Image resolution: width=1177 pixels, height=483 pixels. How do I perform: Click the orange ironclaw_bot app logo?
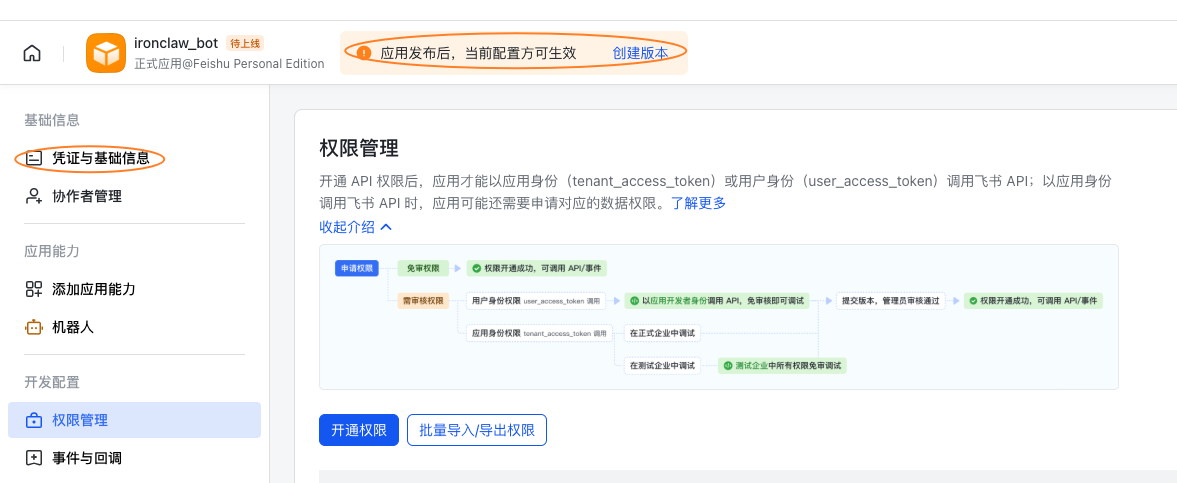click(106, 53)
